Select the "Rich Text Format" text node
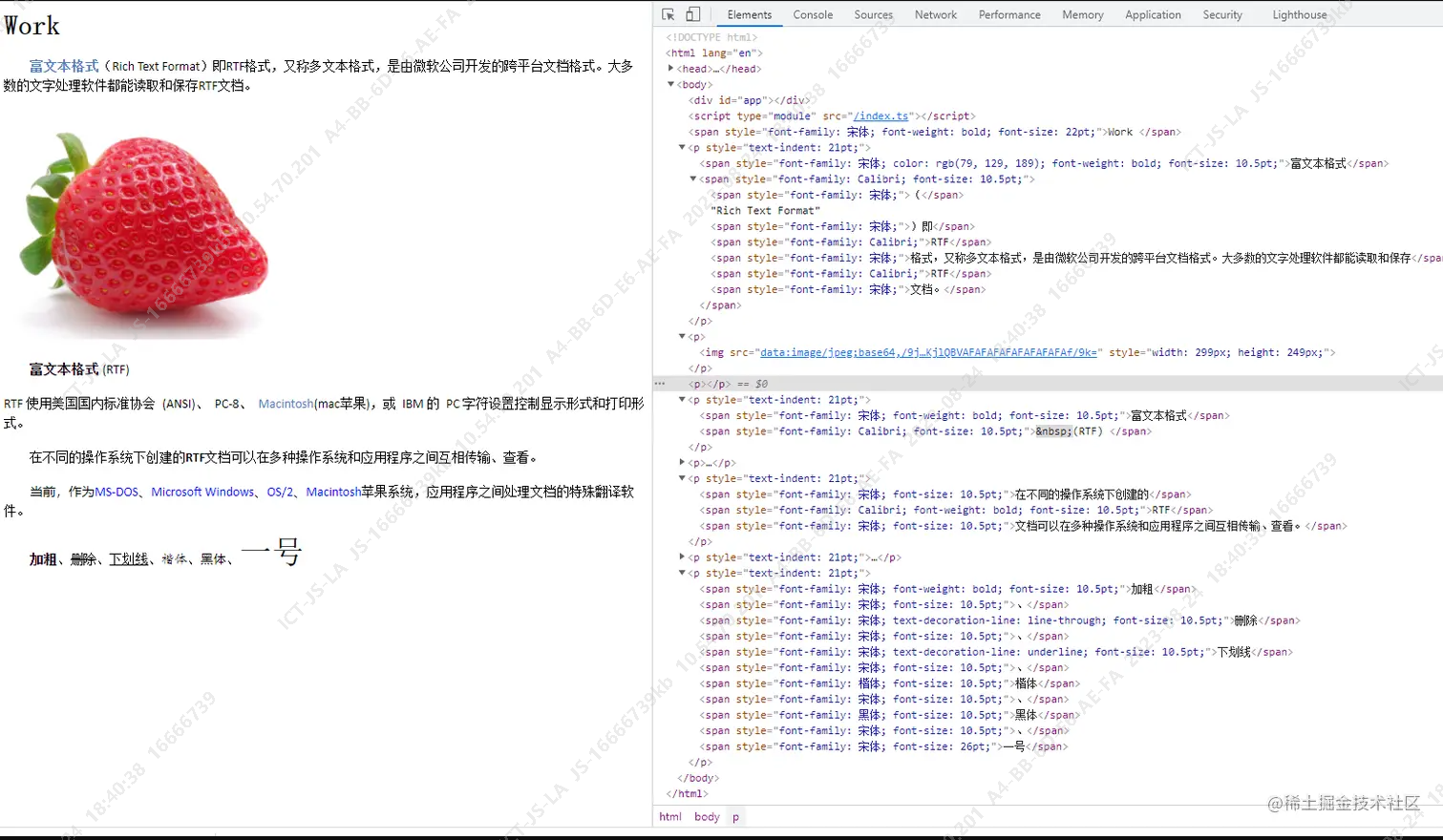The image size is (1443, 840). click(x=765, y=211)
